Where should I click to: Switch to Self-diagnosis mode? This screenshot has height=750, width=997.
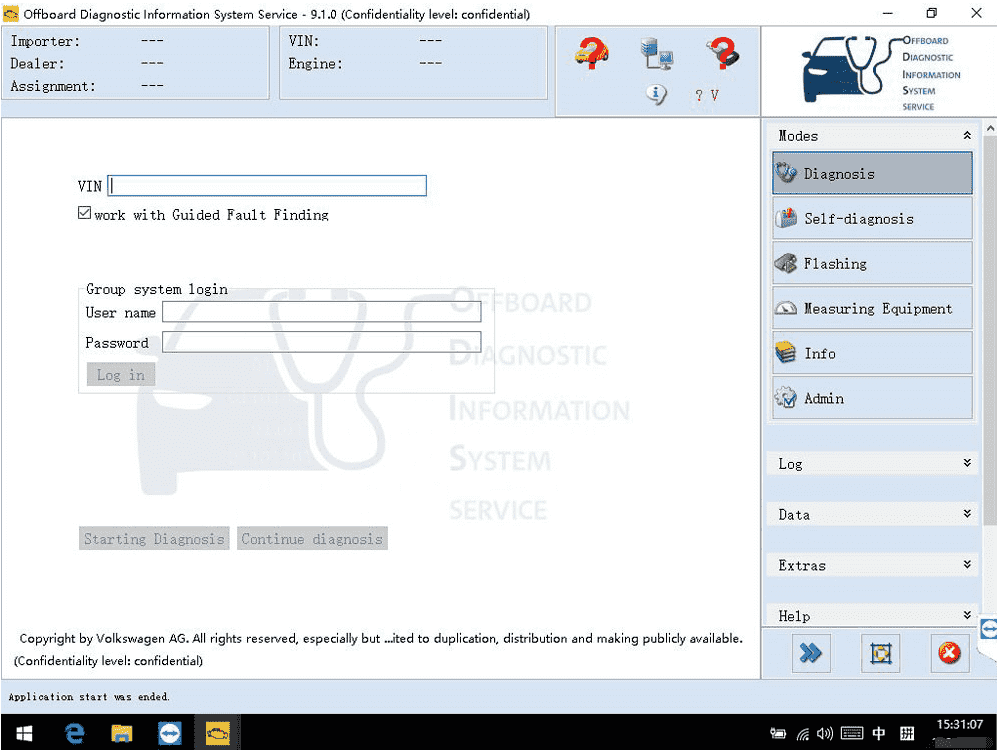coord(872,218)
